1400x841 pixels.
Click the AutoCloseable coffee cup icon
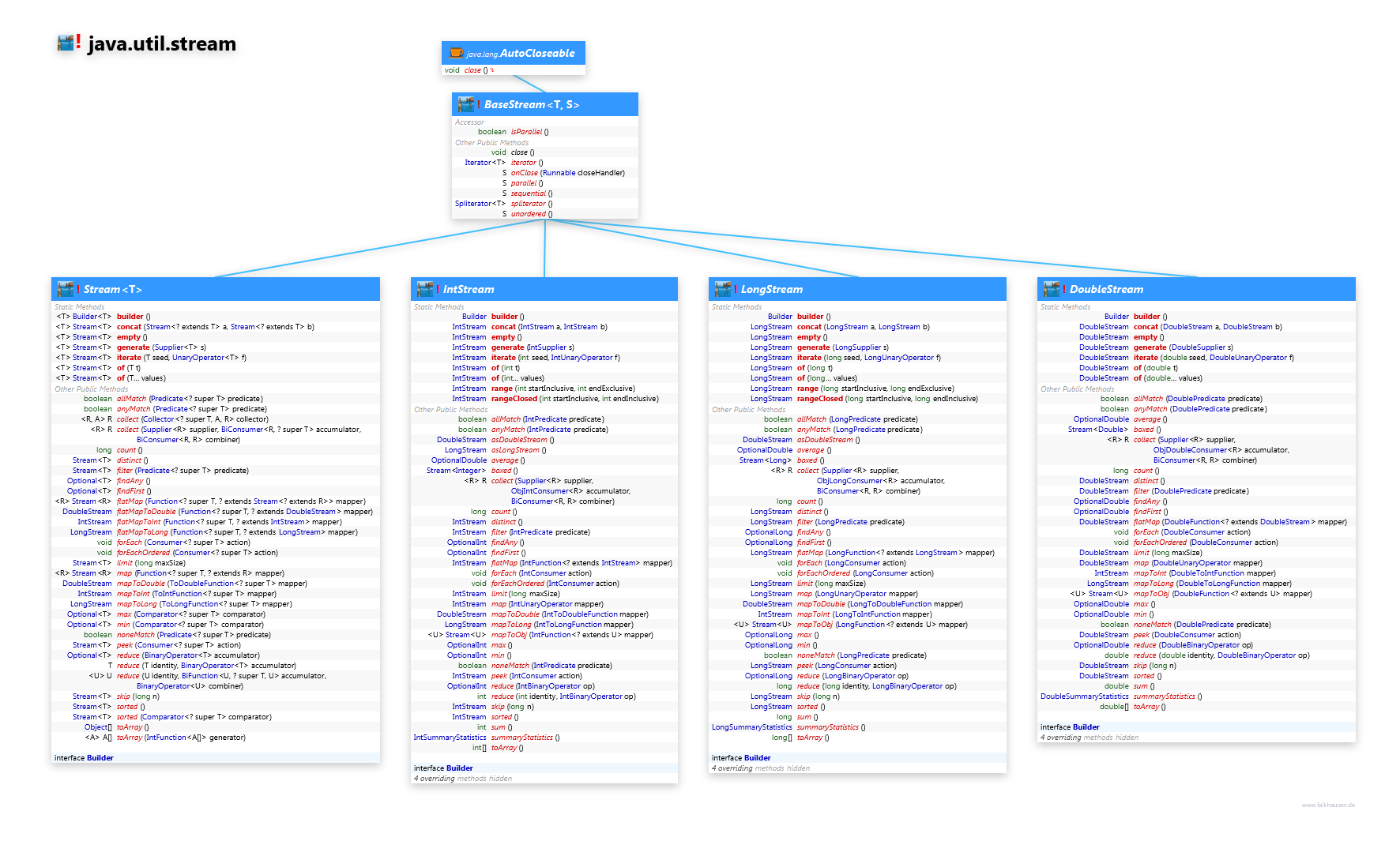pyautogui.click(x=456, y=53)
